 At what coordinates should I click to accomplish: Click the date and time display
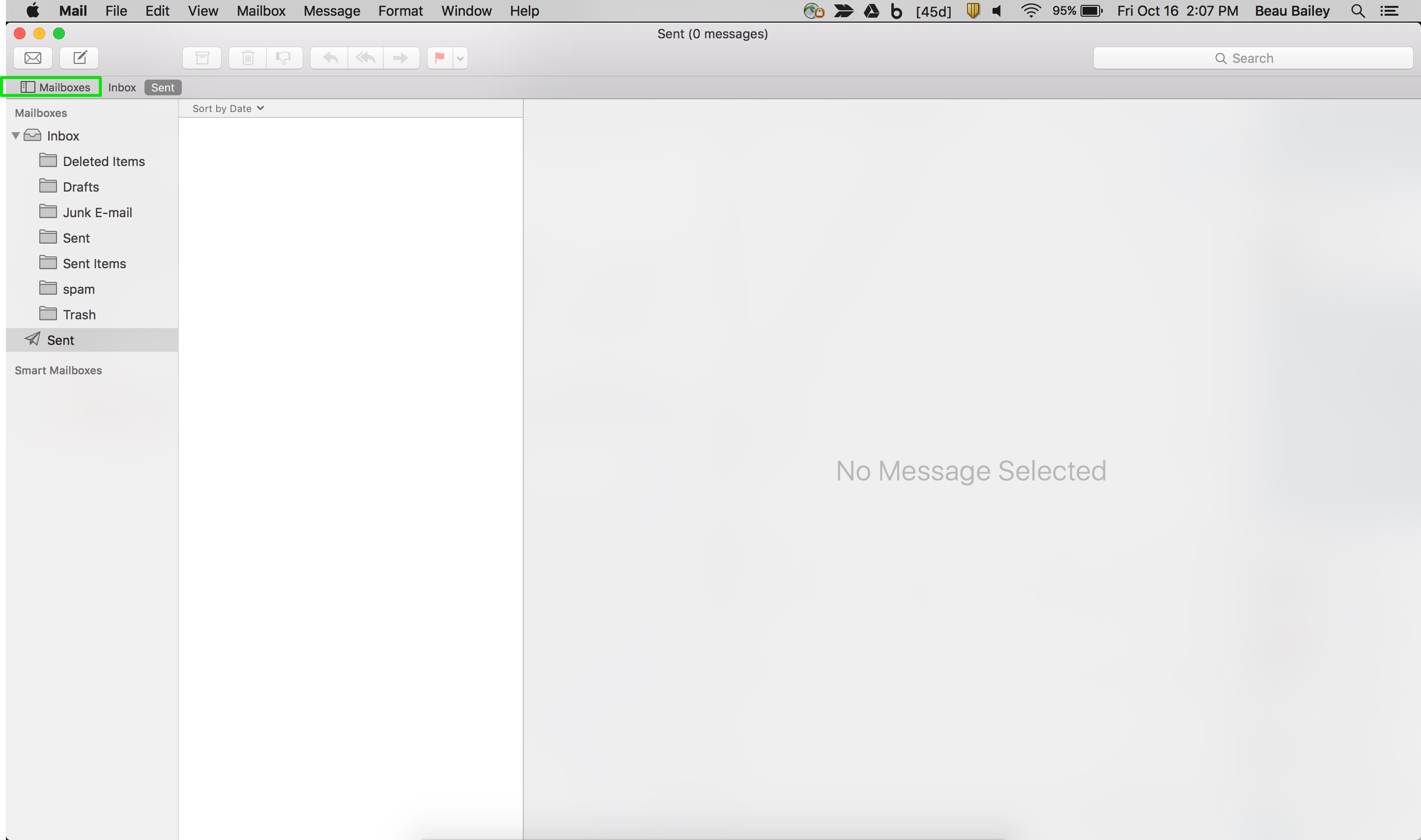(x=1178, y=11)
